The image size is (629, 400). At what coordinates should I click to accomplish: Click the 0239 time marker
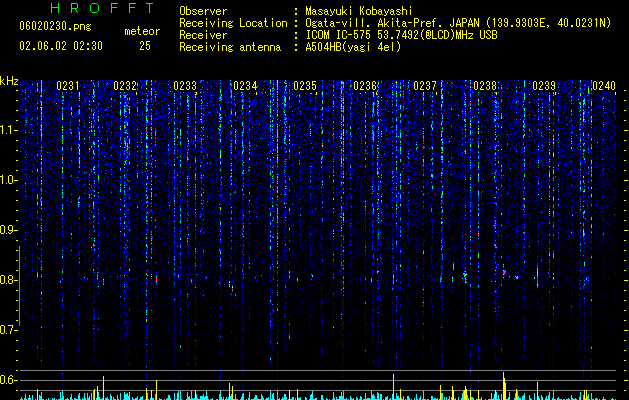click(544, 86)
